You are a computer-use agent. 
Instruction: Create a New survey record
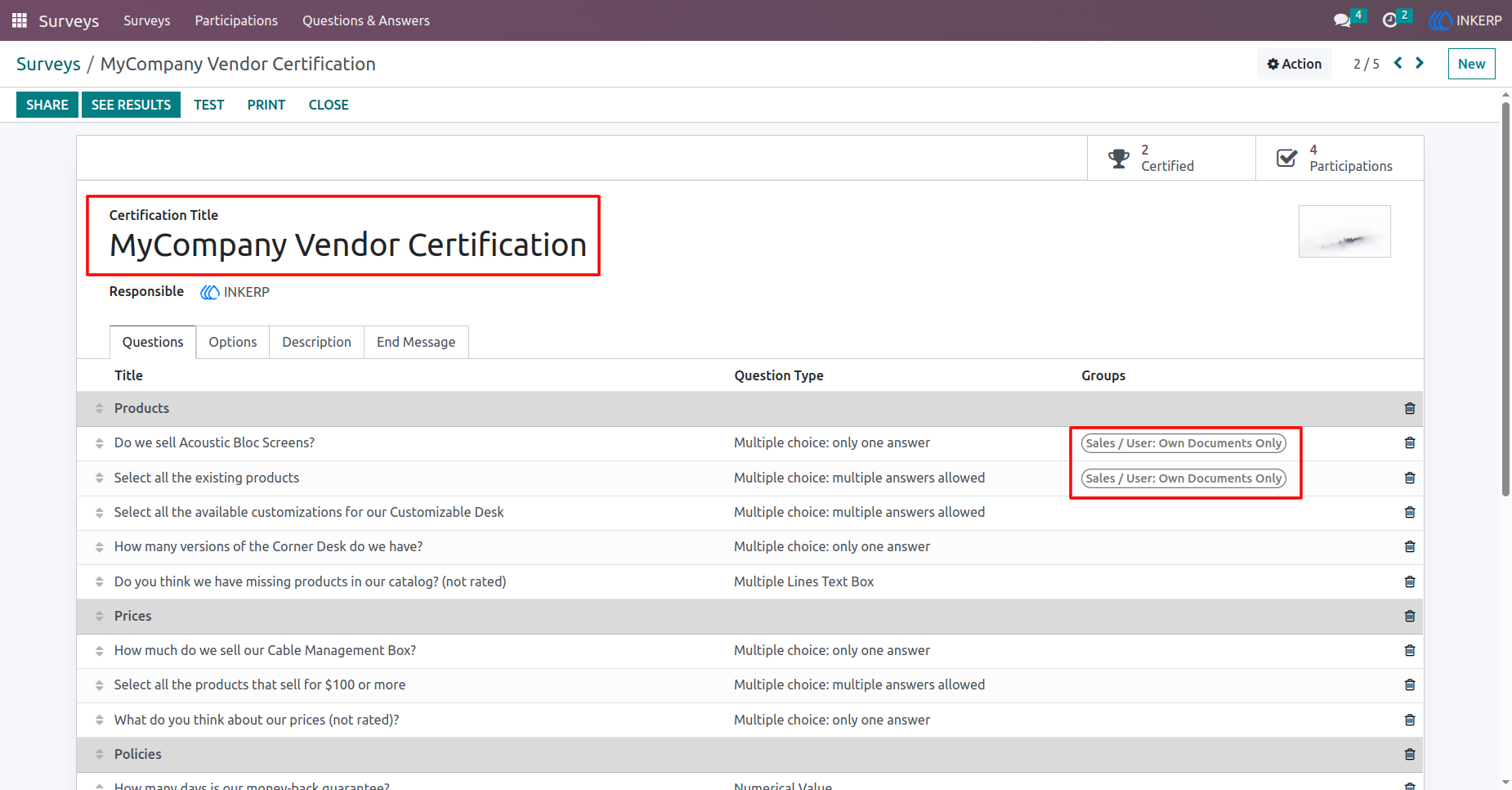[x=1471, y=64]
